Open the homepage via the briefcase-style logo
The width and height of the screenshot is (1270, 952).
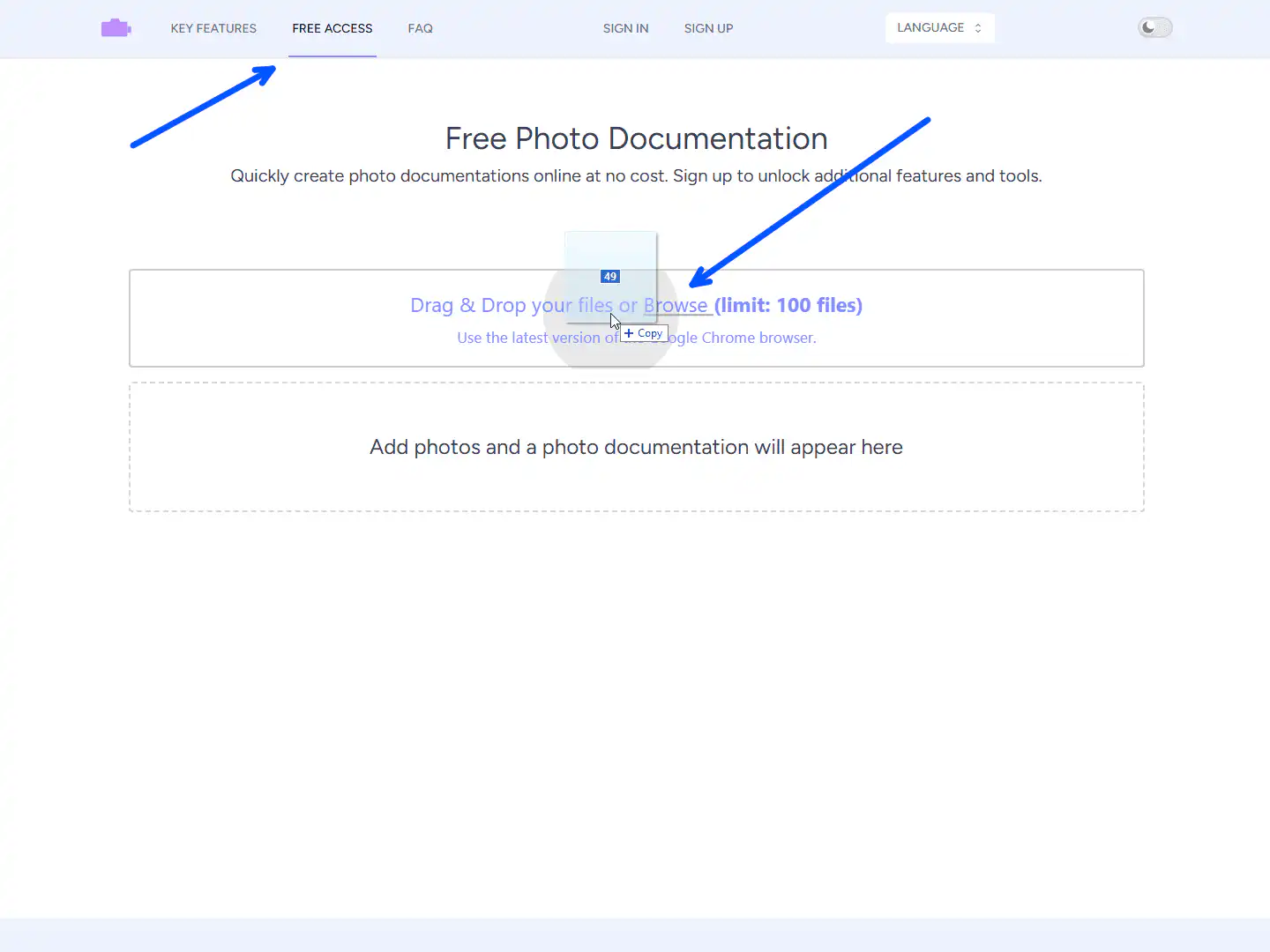116,27
